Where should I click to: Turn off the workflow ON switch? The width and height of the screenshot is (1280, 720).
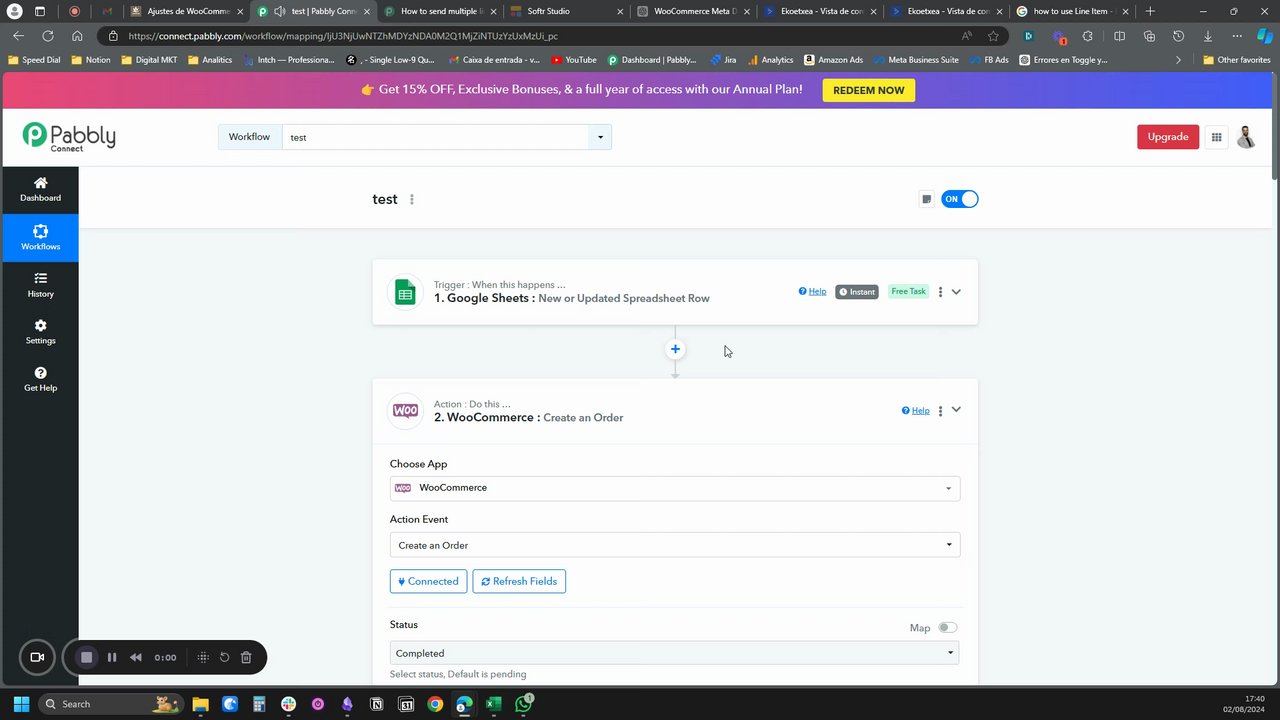pyautogui.click(x=960, y=199)
